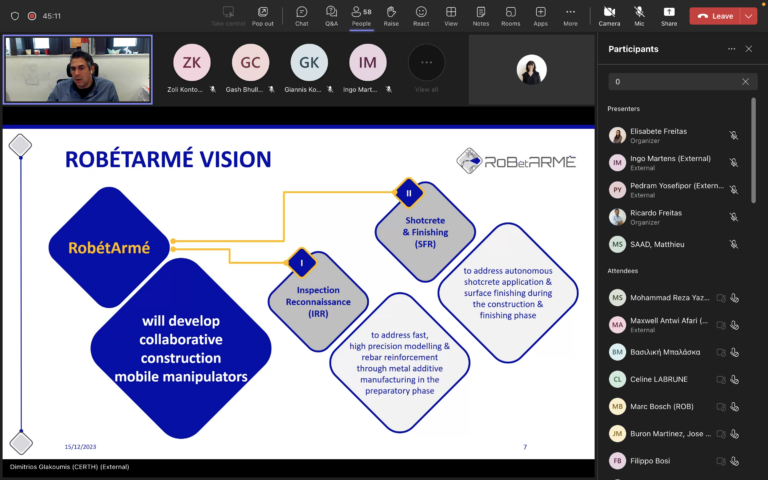Click the Presenters section heading
The image size is (768, 480).
(x=624, y=109)
